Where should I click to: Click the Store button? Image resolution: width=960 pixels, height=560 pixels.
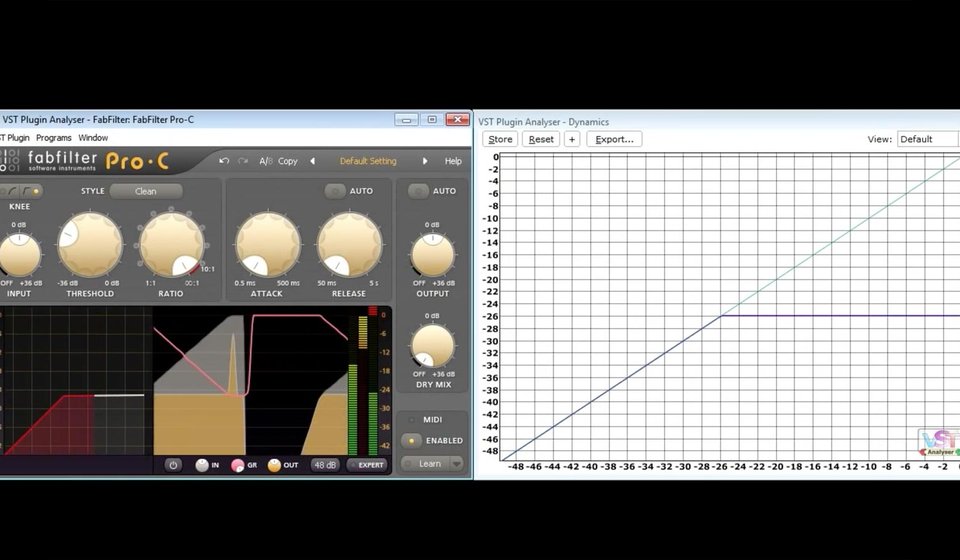click(500, 139)
